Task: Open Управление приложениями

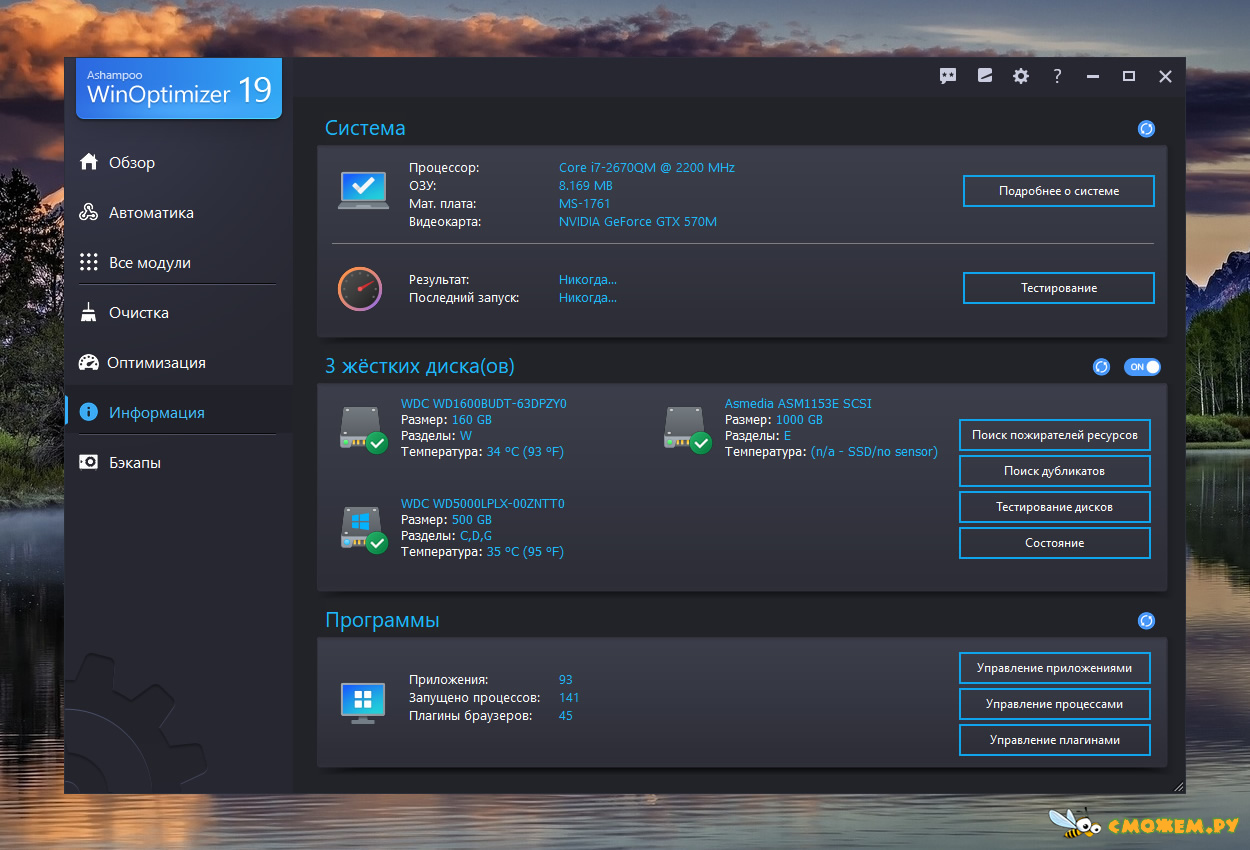Action: click(x=1055, y=668)
